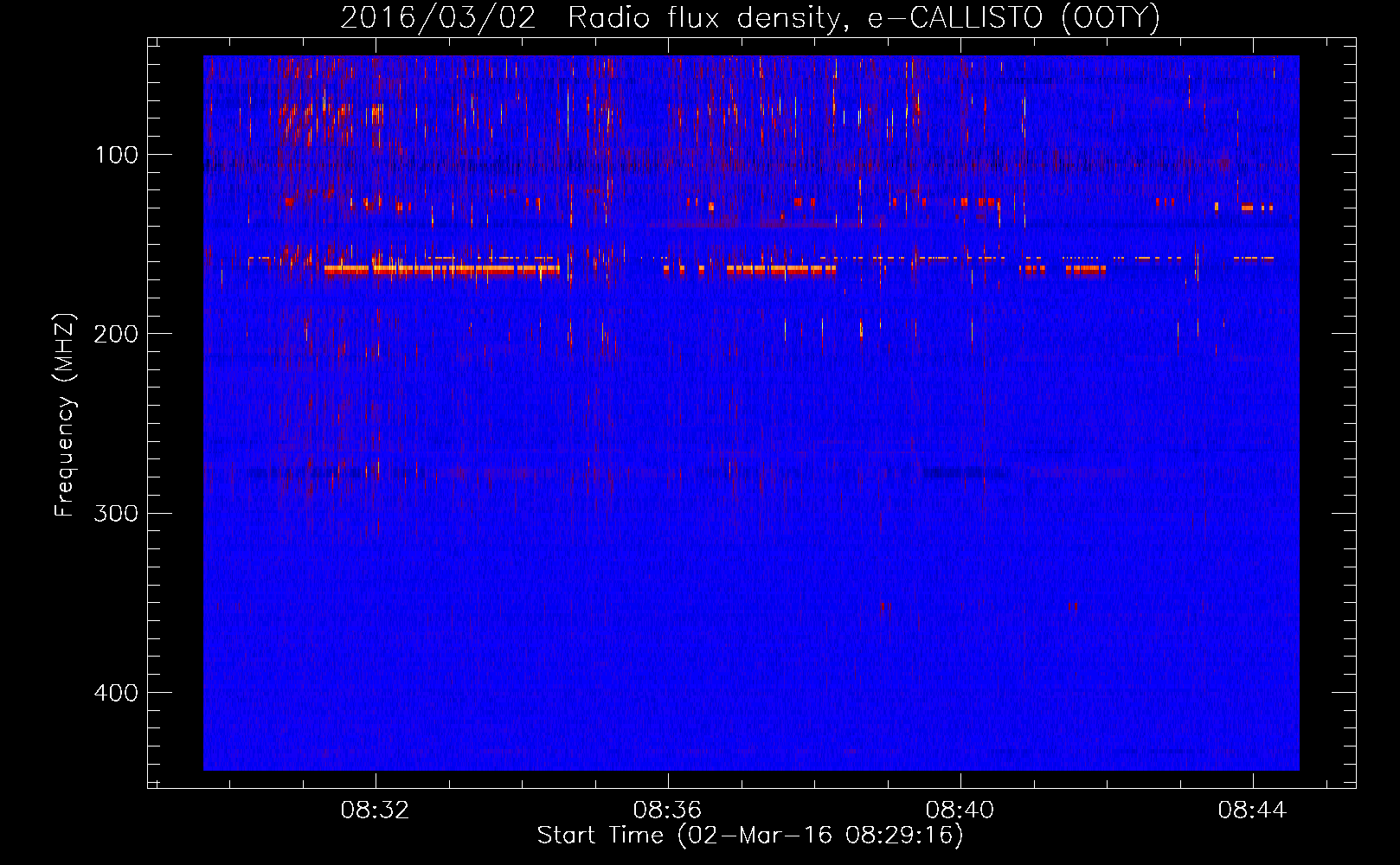Click the 08:44 time tick label
The height and width of the screenshot is (865, 1400).
click(x=1252, y=811)
